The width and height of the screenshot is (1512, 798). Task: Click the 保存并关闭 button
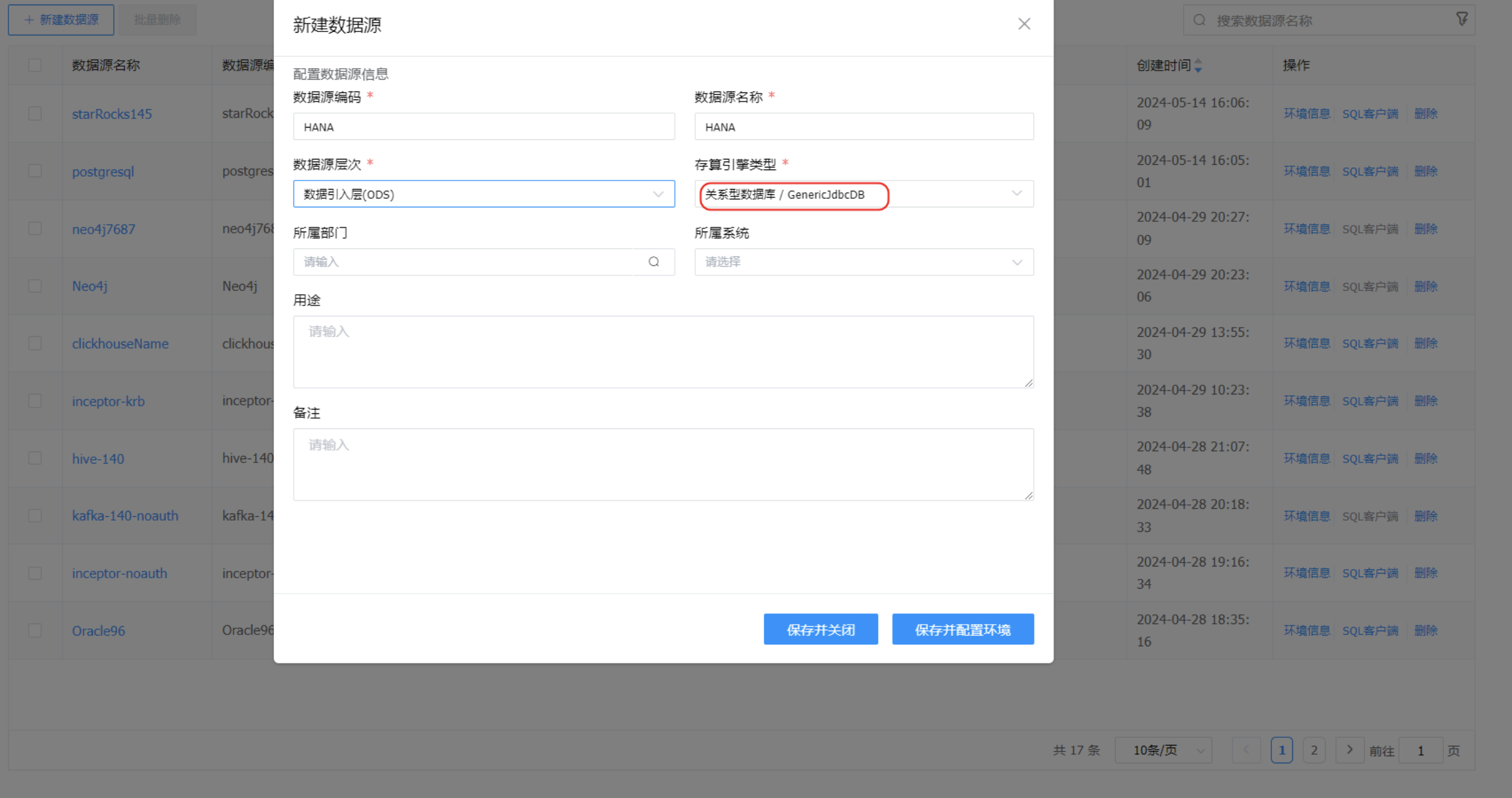[820, 629]
